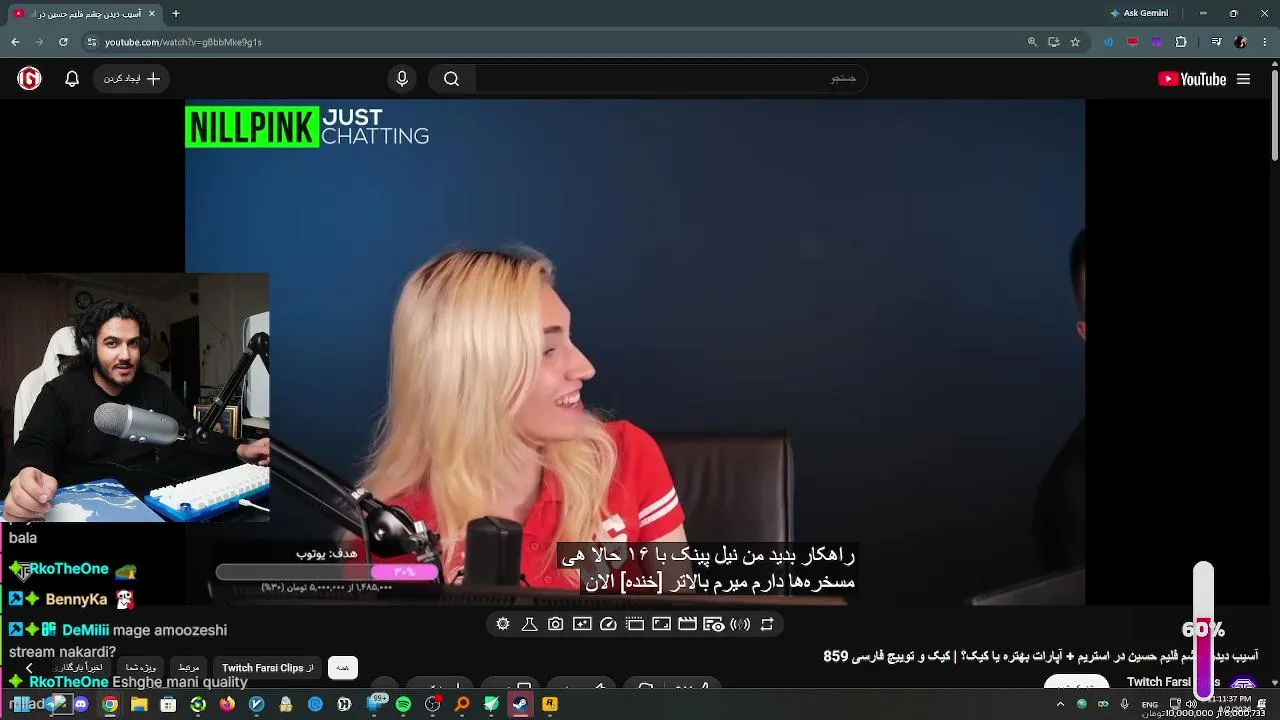This screenshot has width=1280, height=720.
Task: Click the youtube.com URL address field
Action: (x=560, y=42)
